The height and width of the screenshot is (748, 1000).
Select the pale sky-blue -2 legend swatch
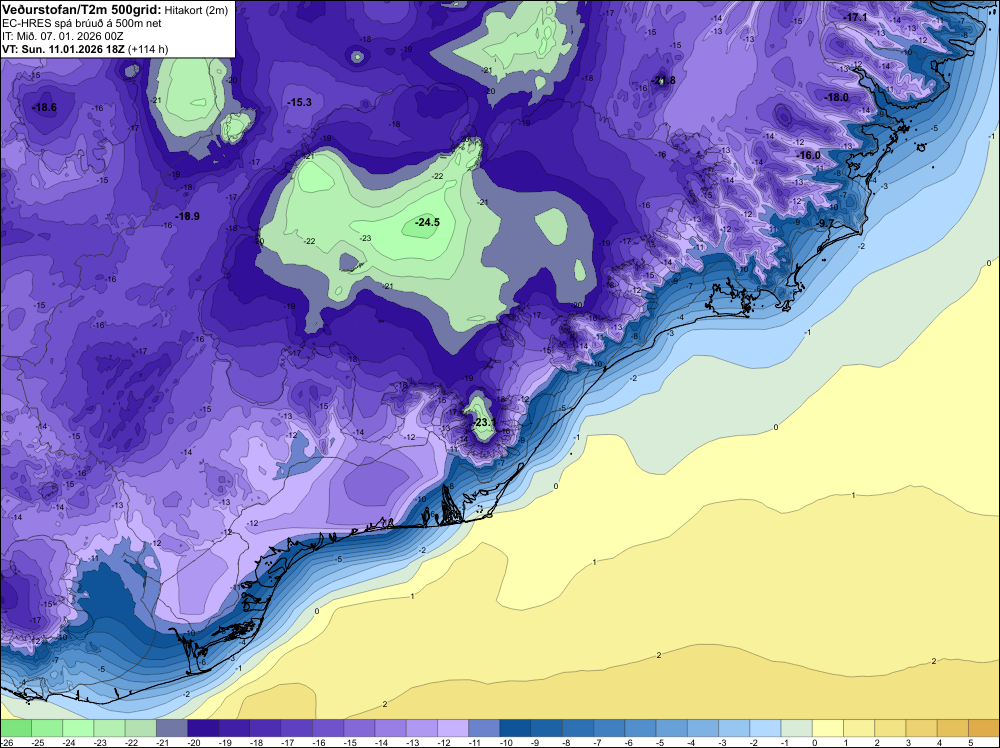(x=765, y=728)
